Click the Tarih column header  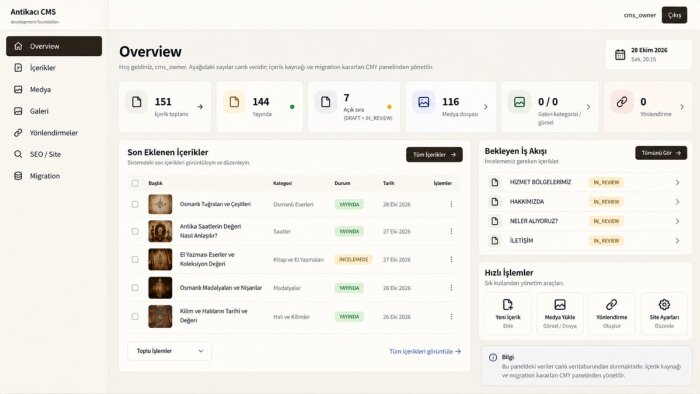pos(388,183)
